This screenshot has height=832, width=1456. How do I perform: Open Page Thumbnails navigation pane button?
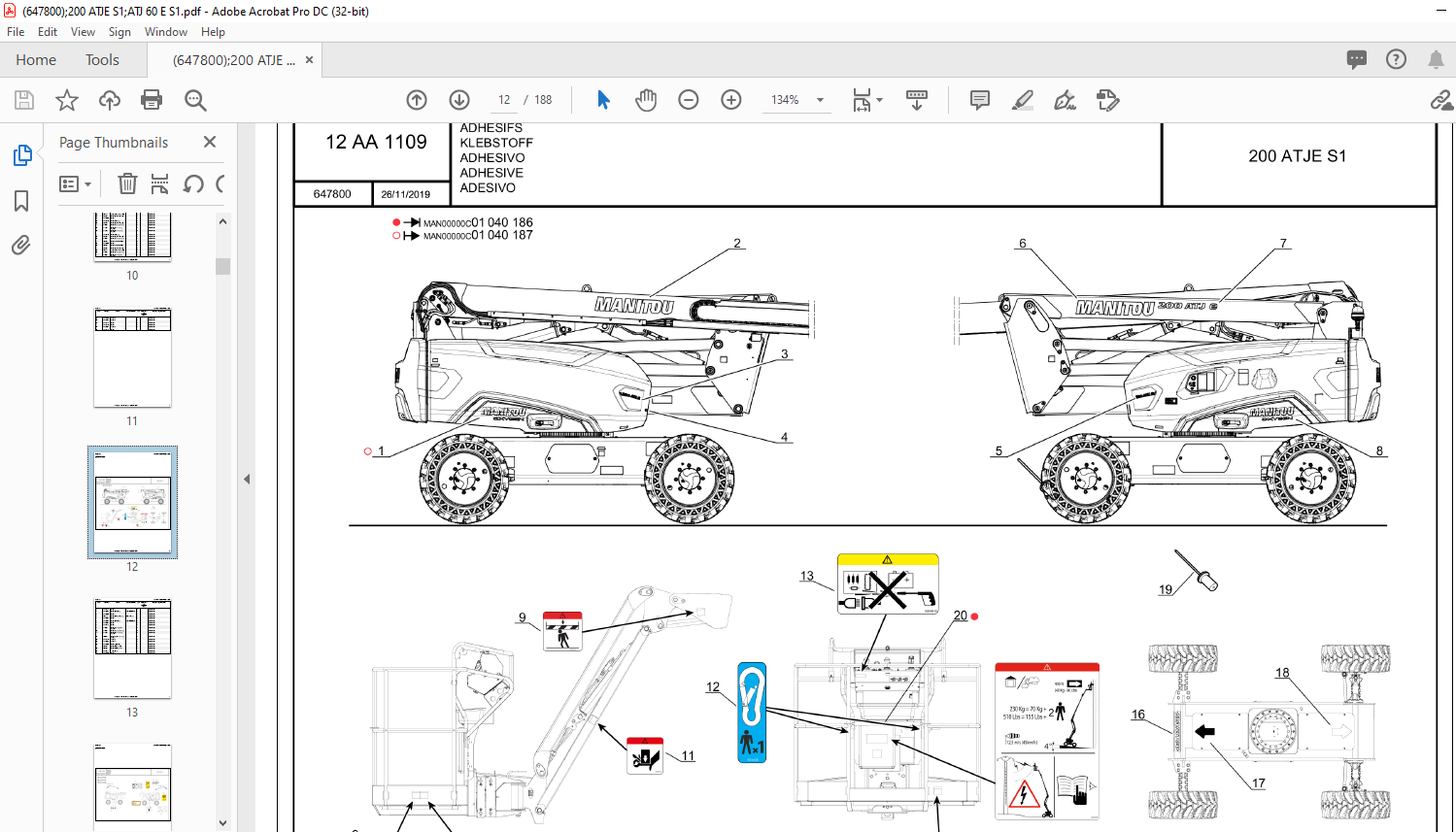[22, 155]
